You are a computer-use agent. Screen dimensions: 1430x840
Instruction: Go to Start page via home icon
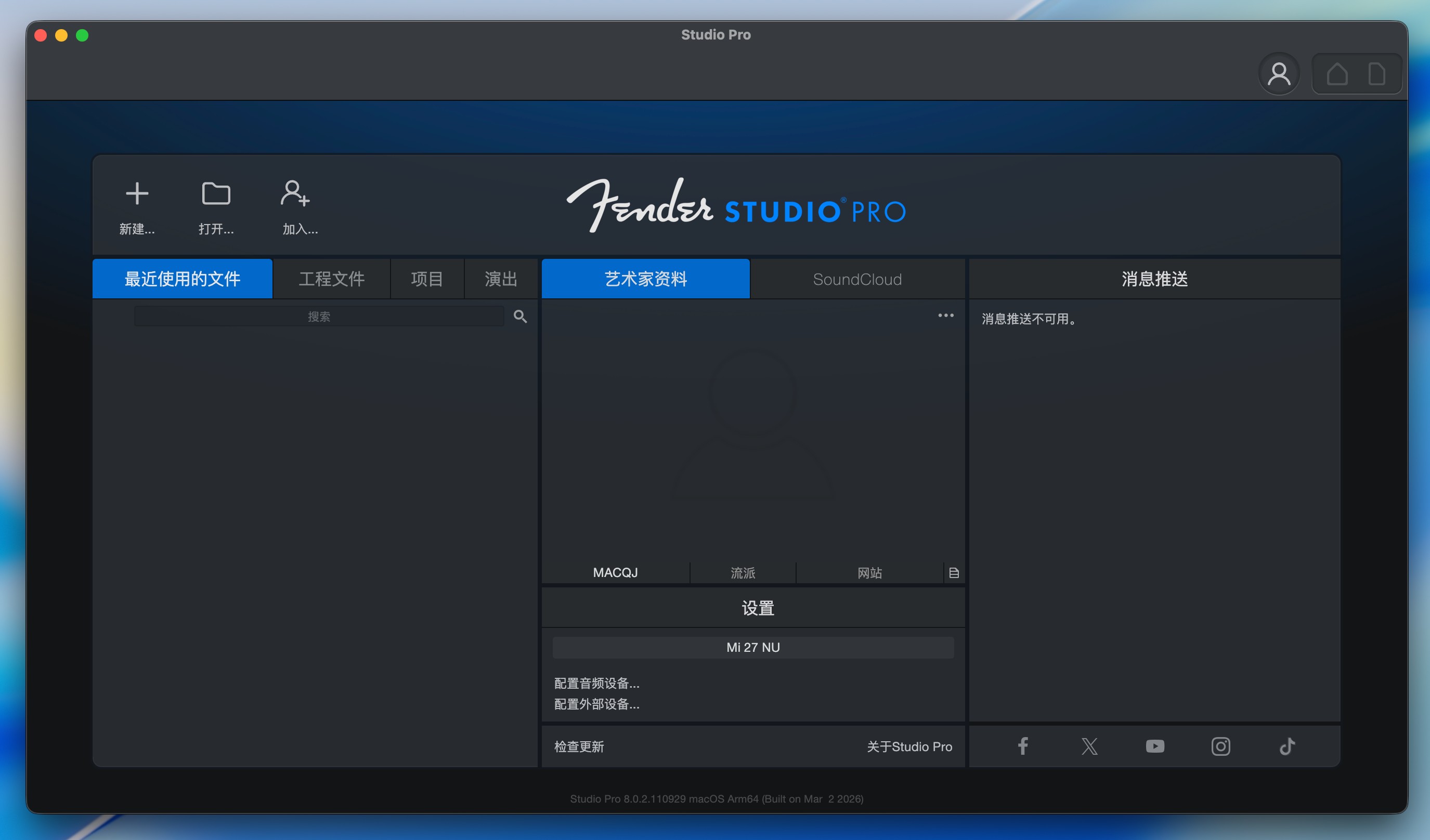click(x=1337, y=74)
